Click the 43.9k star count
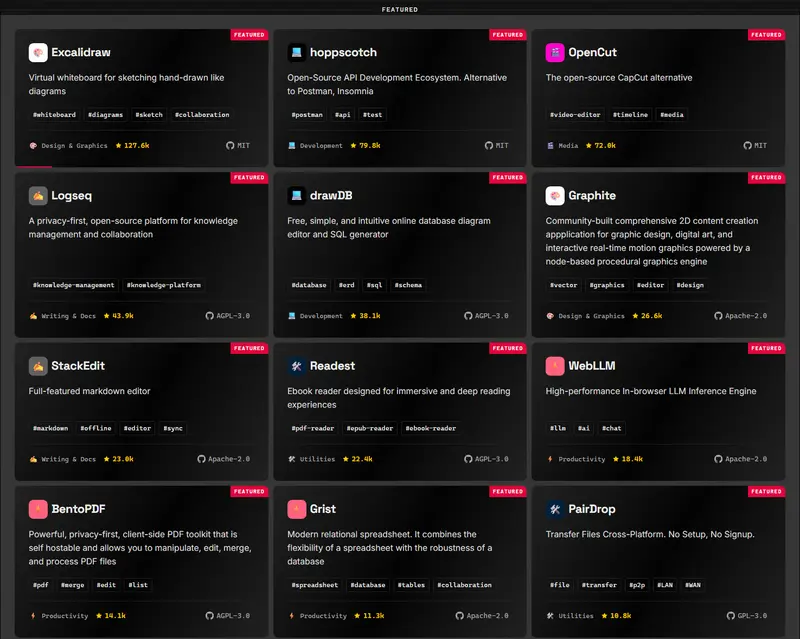Screen dimensions: 800x639 pyautogui.click(x=123, y=316)
